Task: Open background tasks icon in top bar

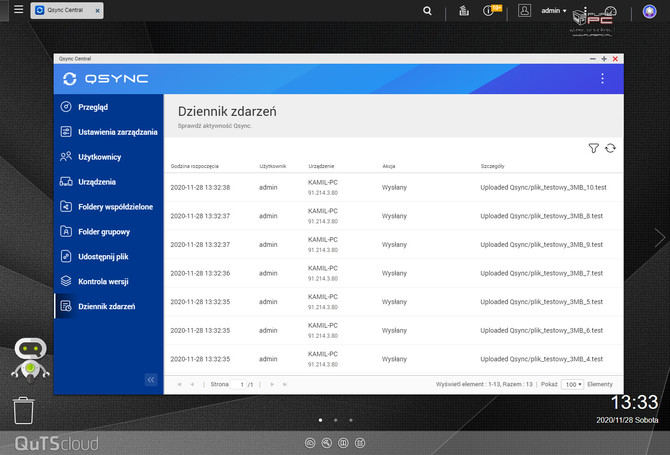Action: point(464,11)
